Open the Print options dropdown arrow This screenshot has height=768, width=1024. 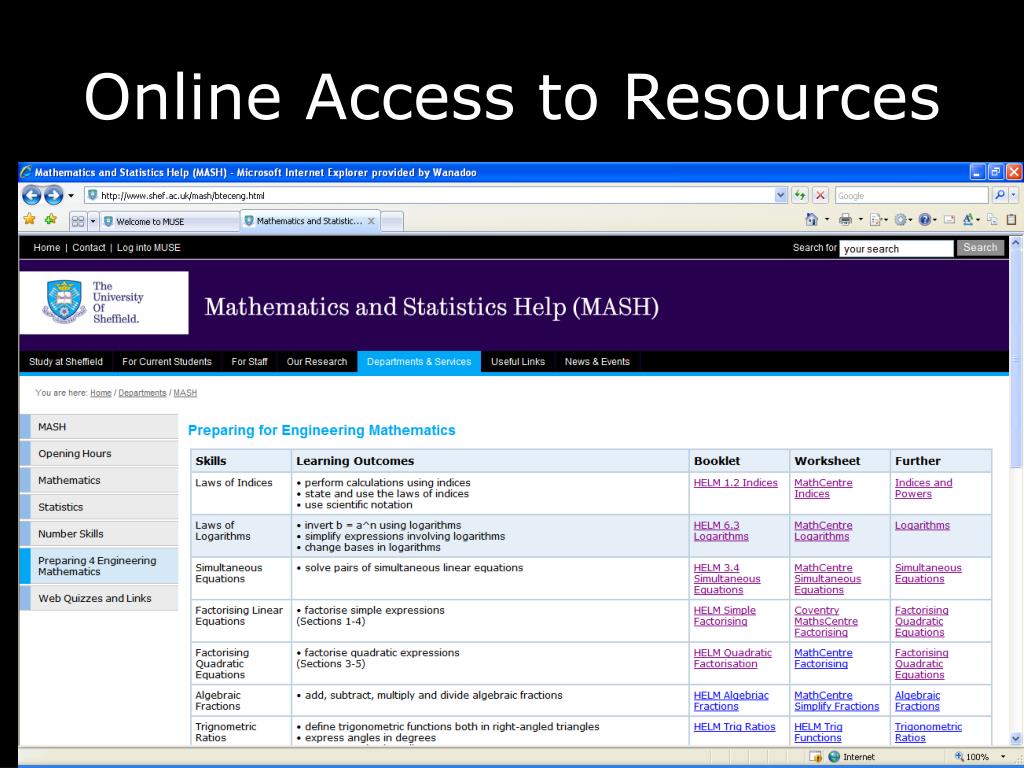(x=860, y=220)
